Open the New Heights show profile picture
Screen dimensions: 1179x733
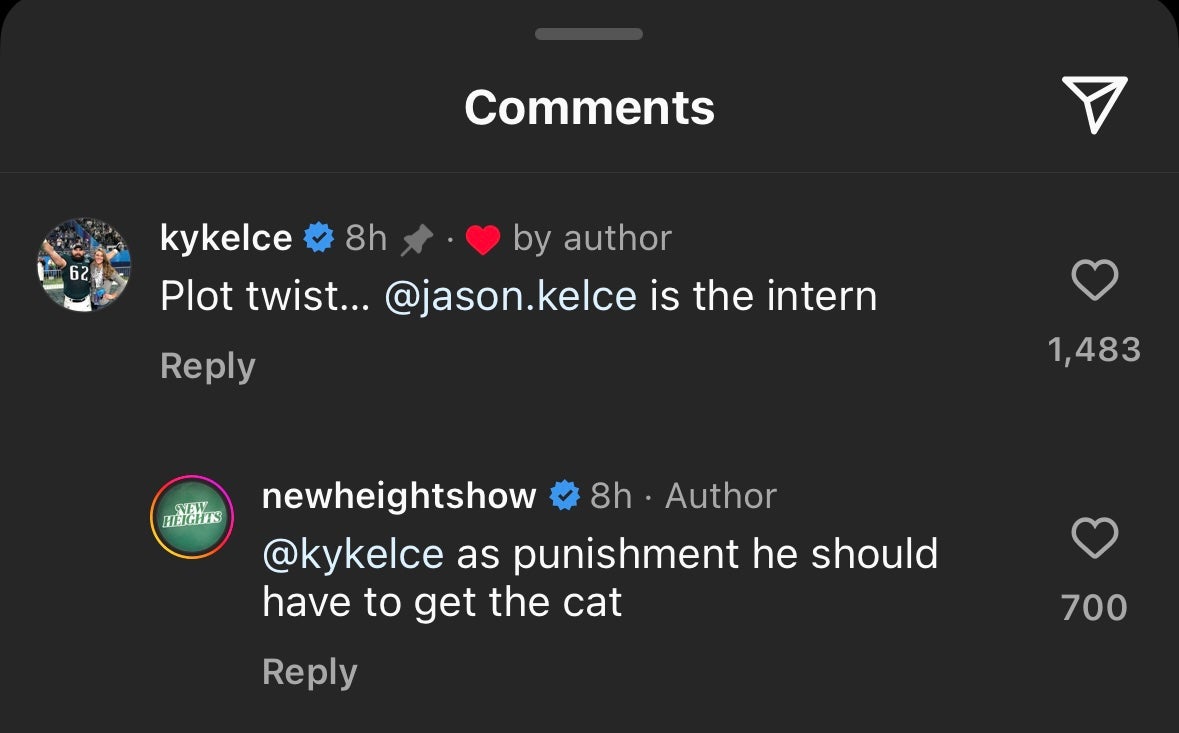pyautogui.click(x=190, y=516)
